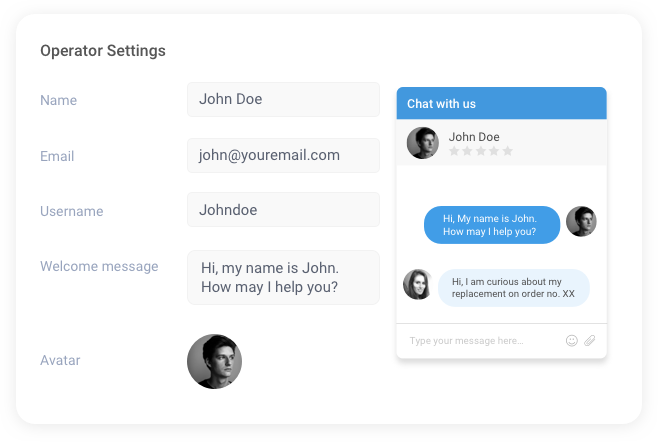
Task: Click the third rating star under John Doe
Action: [481, 151]
